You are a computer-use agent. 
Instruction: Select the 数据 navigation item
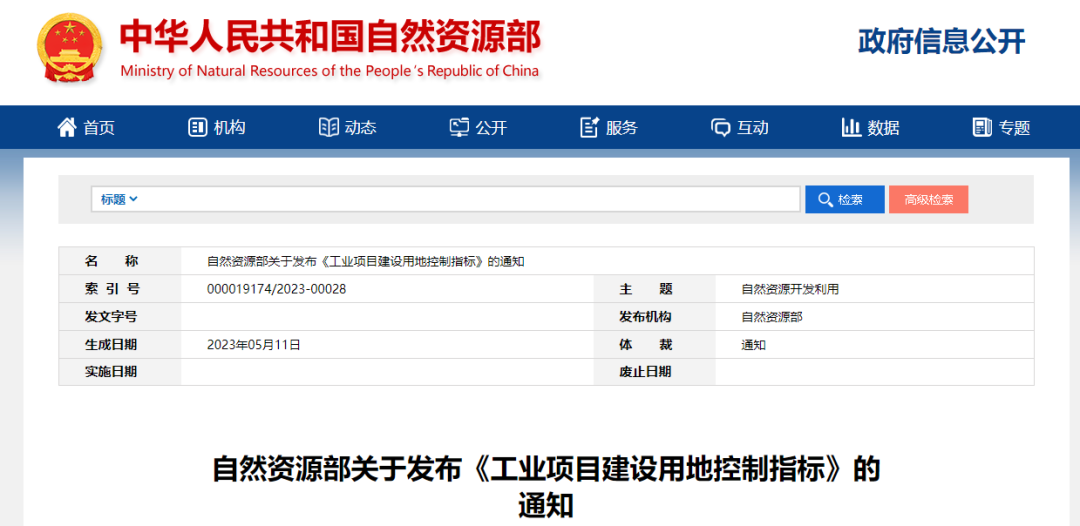pyautogui.click(x=883, y=127)
